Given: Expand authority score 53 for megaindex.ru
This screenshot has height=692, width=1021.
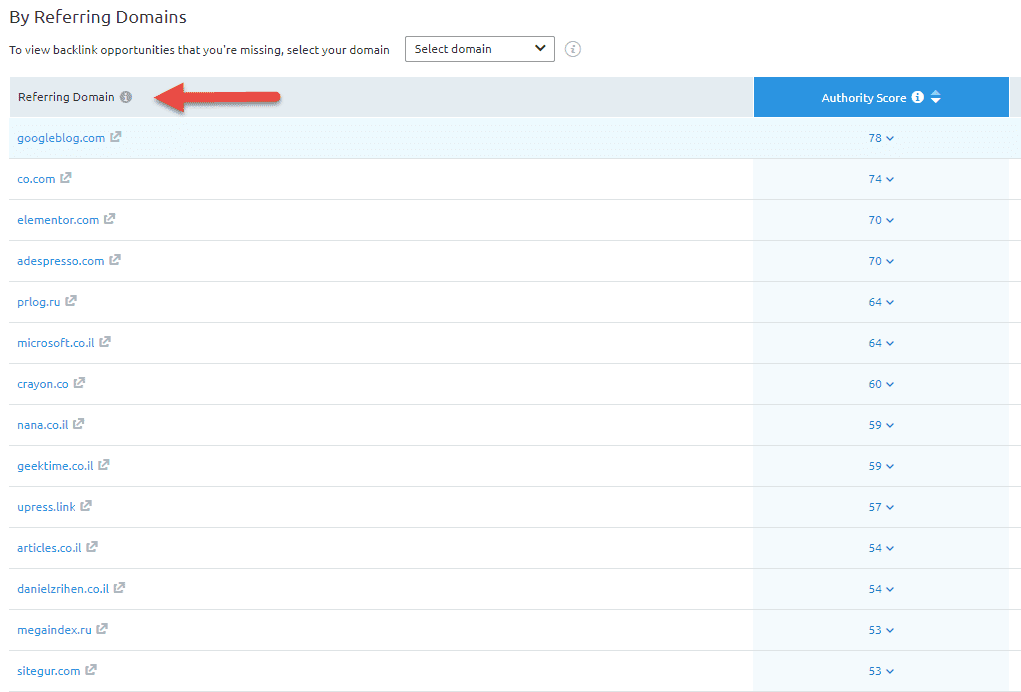Looking at the screenshot, I should (x=881, y=630).
